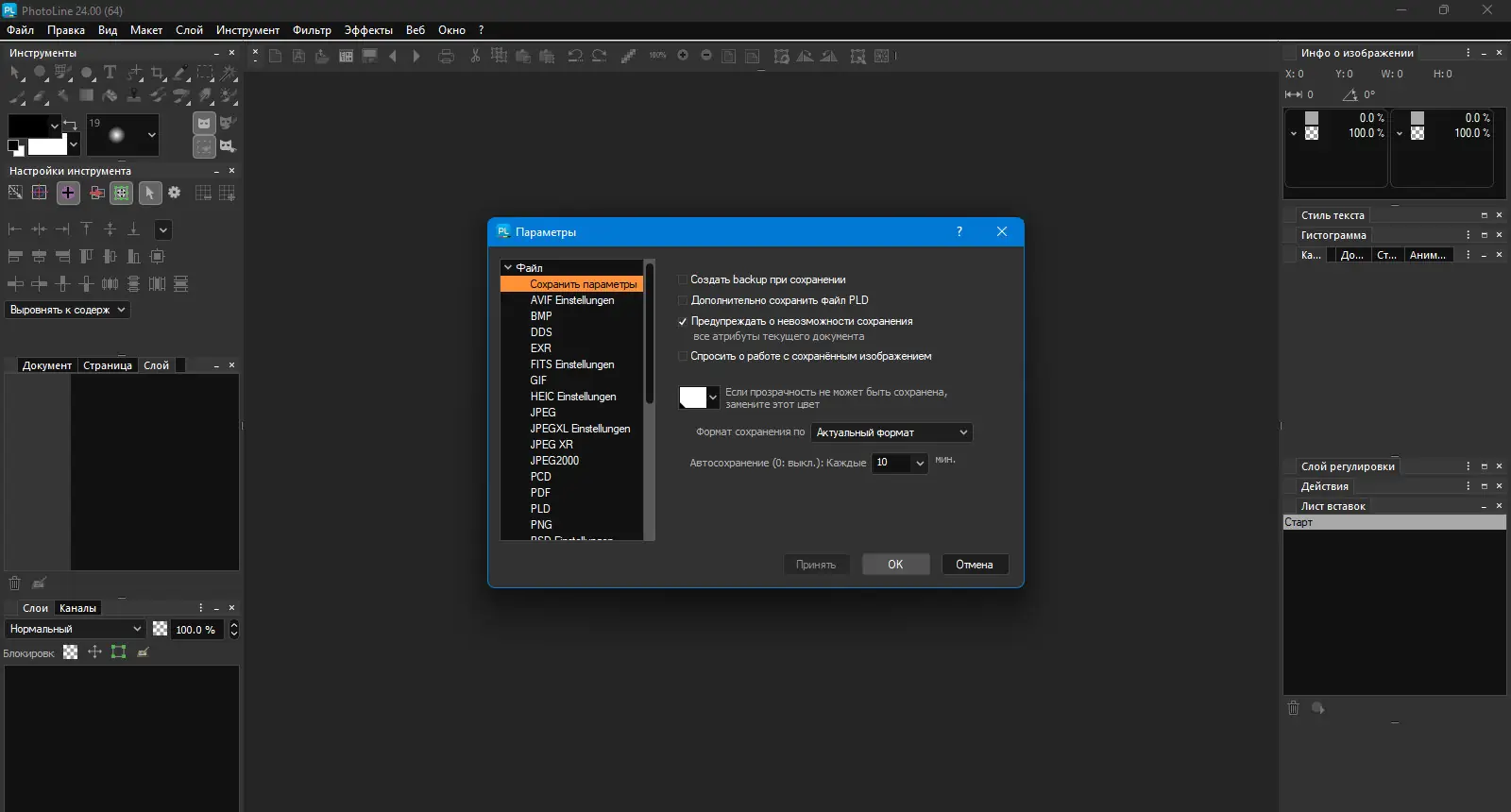Click the New Document icon in toolbar
This screenshot has height=812, width=1511.
click(x=275, y=57)
